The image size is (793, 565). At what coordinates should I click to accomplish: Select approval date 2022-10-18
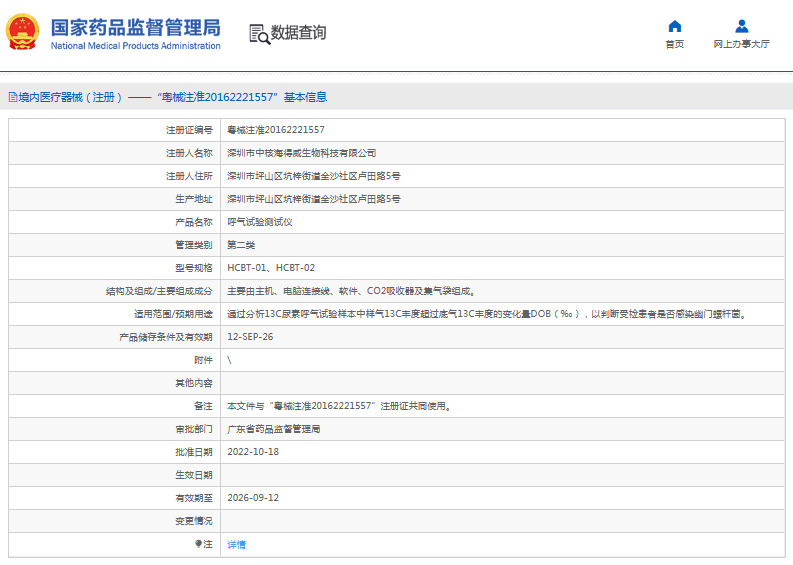253,452
